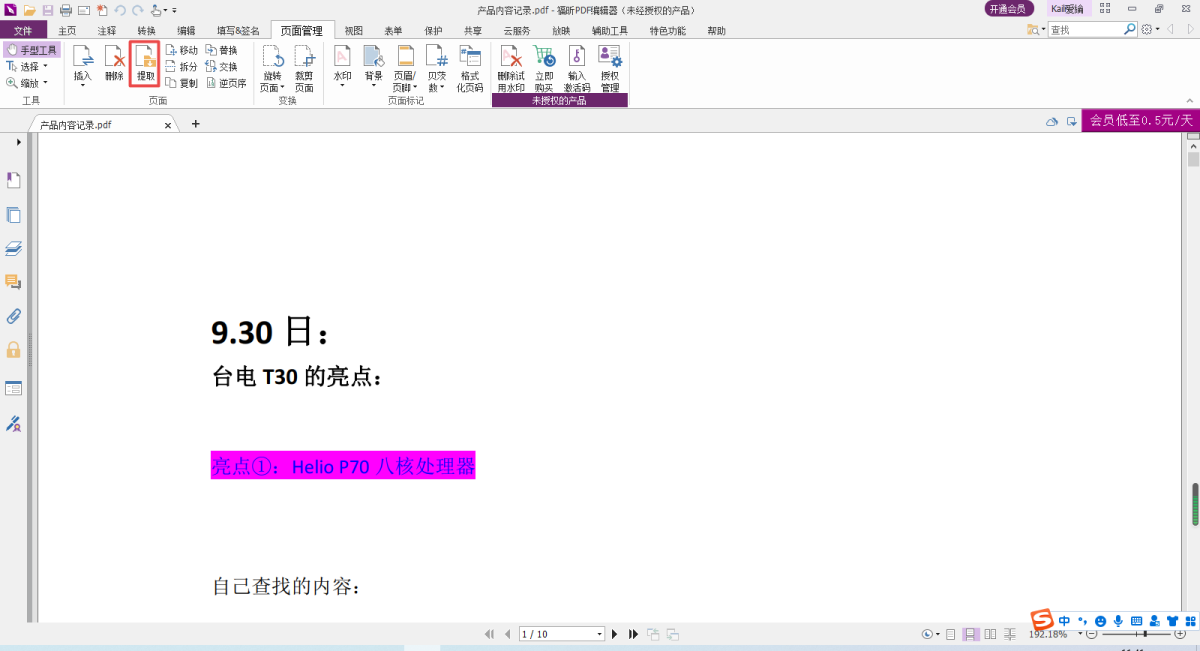
Task: Switch to single page view mode
Action: 951,634
